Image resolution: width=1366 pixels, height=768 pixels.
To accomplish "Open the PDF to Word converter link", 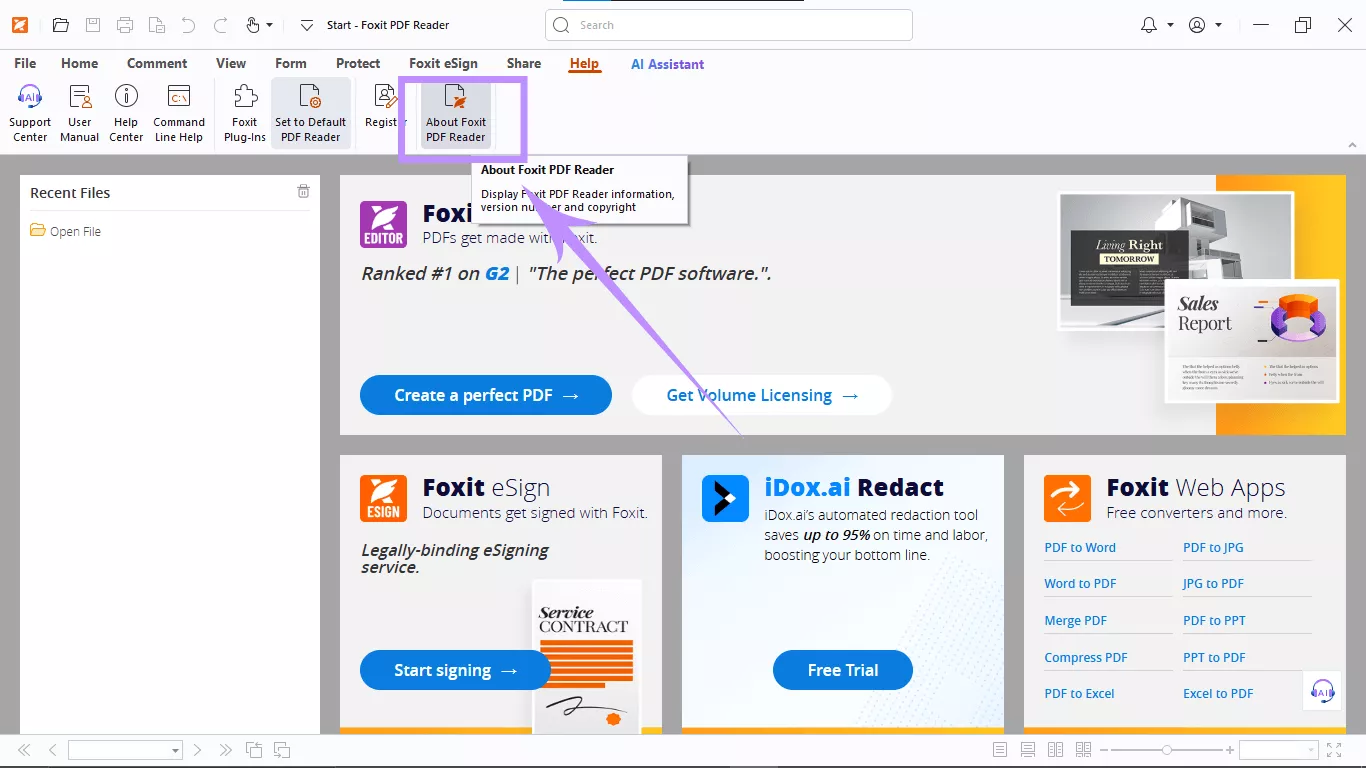I will (1079, 547).
